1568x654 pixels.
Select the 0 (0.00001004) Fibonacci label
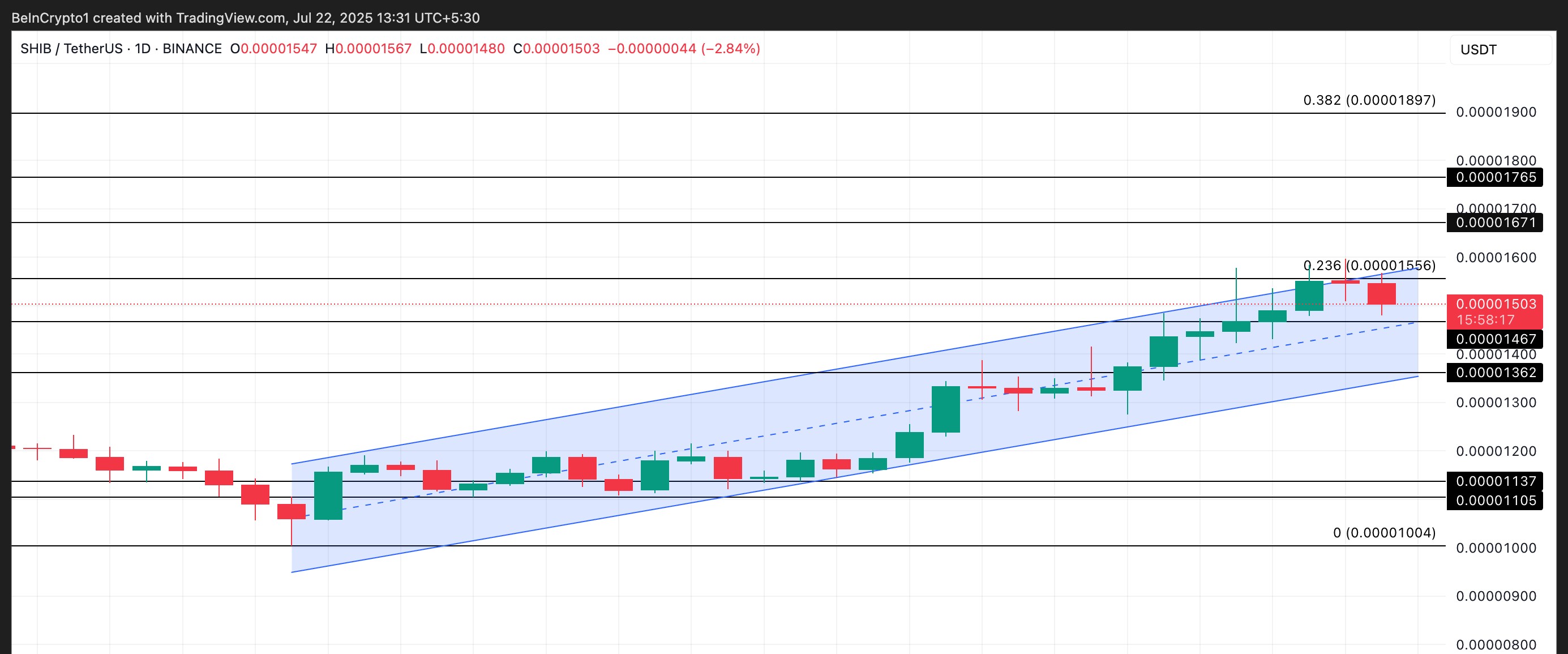(1383, 533)
